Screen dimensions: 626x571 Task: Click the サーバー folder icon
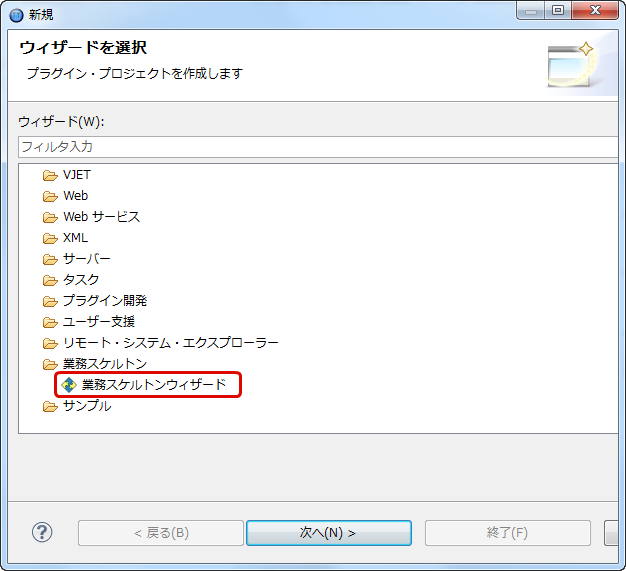tap(50, 260)
